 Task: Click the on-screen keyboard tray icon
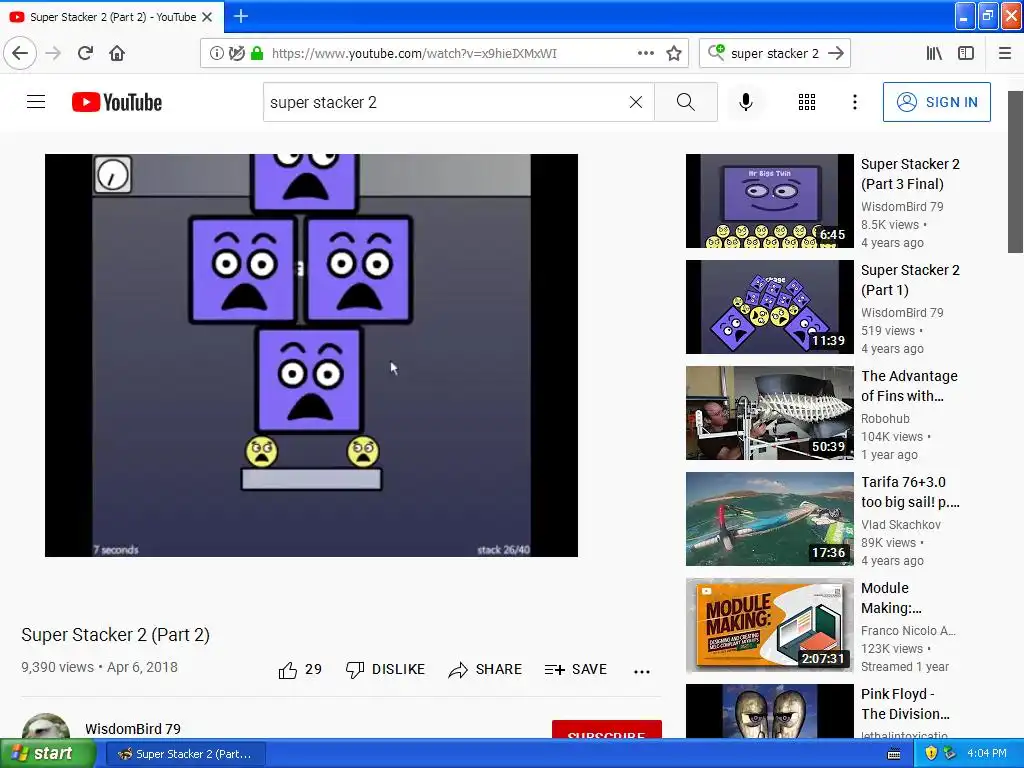pos(894,754)
